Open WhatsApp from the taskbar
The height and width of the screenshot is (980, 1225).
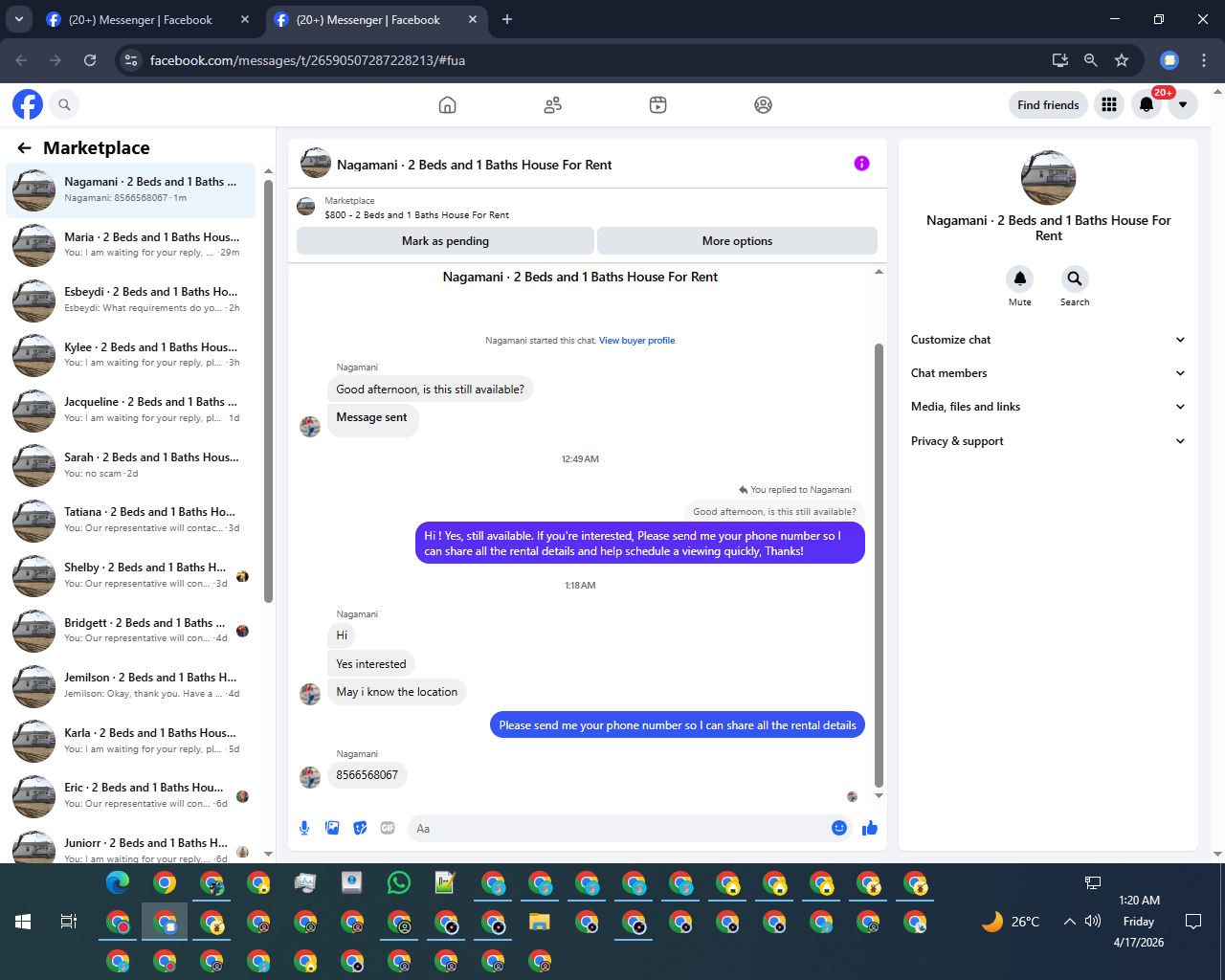tap(399, 882)
